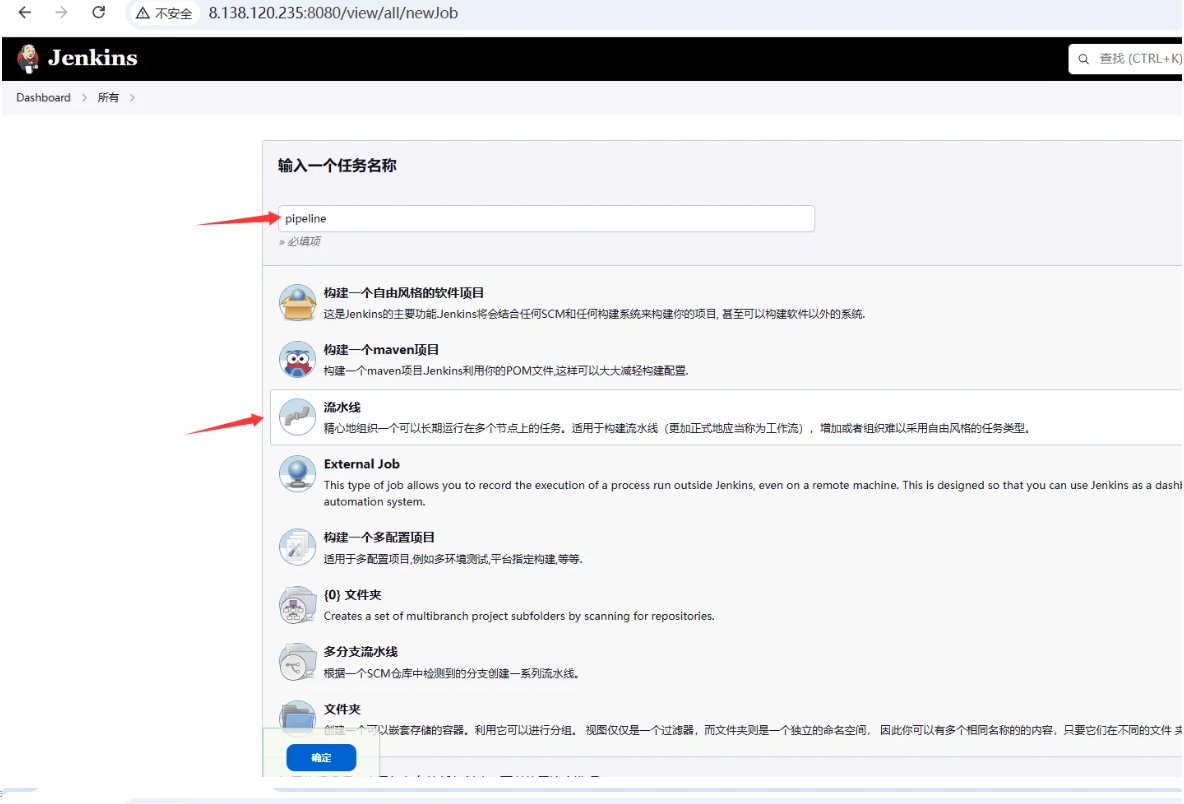The image size is (1184, 804).
Task: Click the not-secure warning triangle icon
Action: pos(143,13)
